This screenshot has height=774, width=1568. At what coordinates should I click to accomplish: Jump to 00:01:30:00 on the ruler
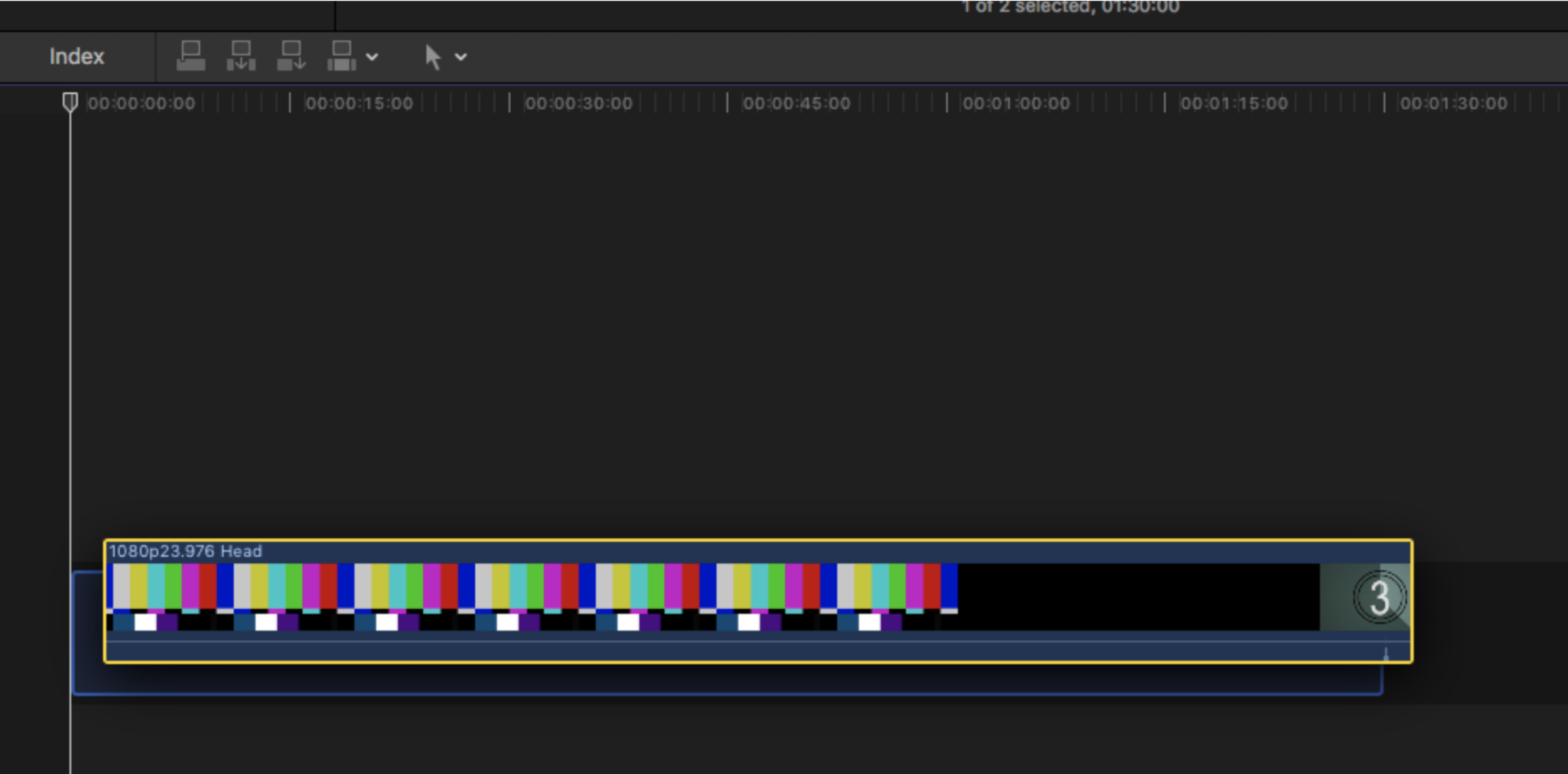1452,103
